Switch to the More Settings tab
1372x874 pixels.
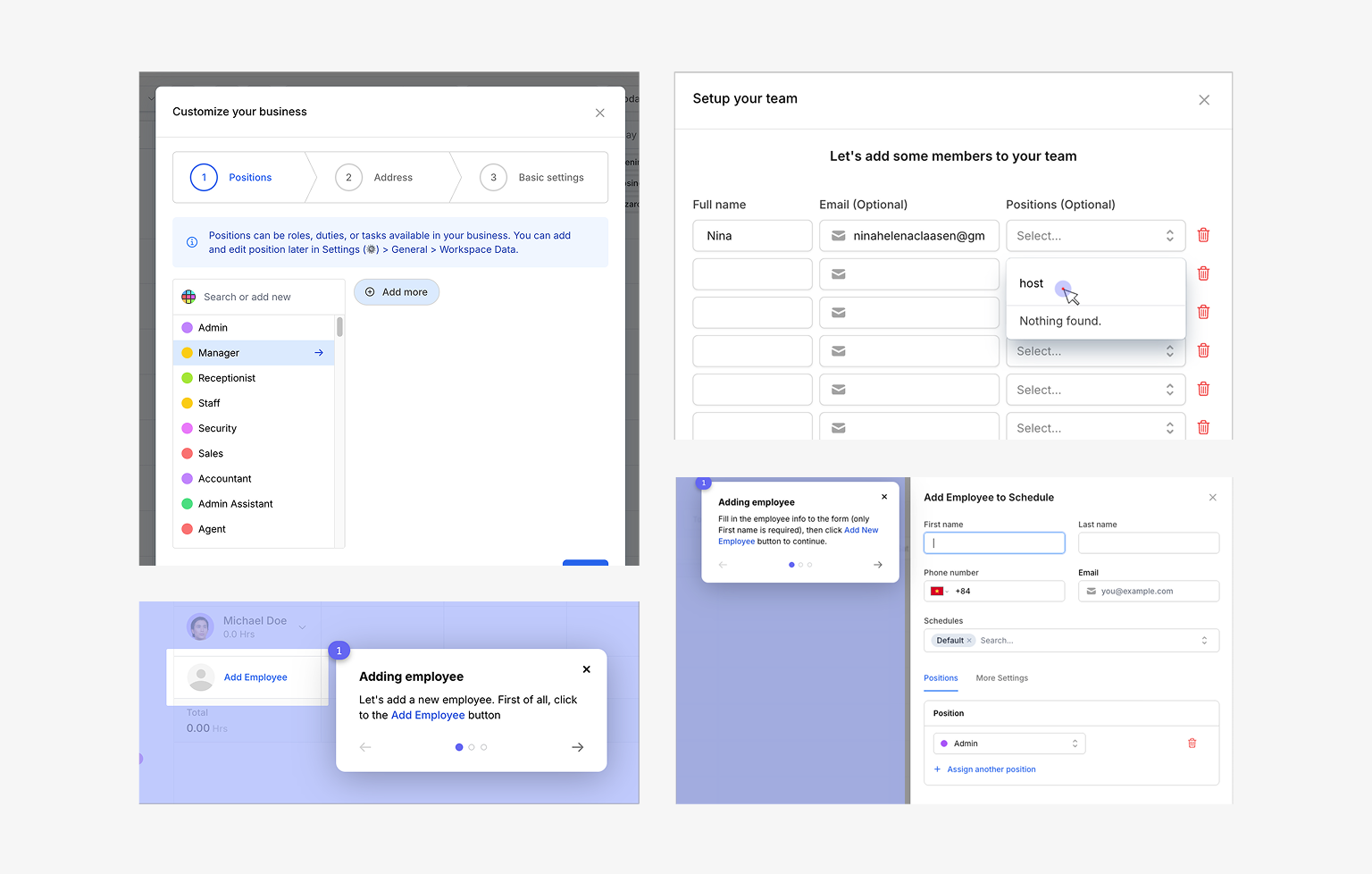(1001, 678)
